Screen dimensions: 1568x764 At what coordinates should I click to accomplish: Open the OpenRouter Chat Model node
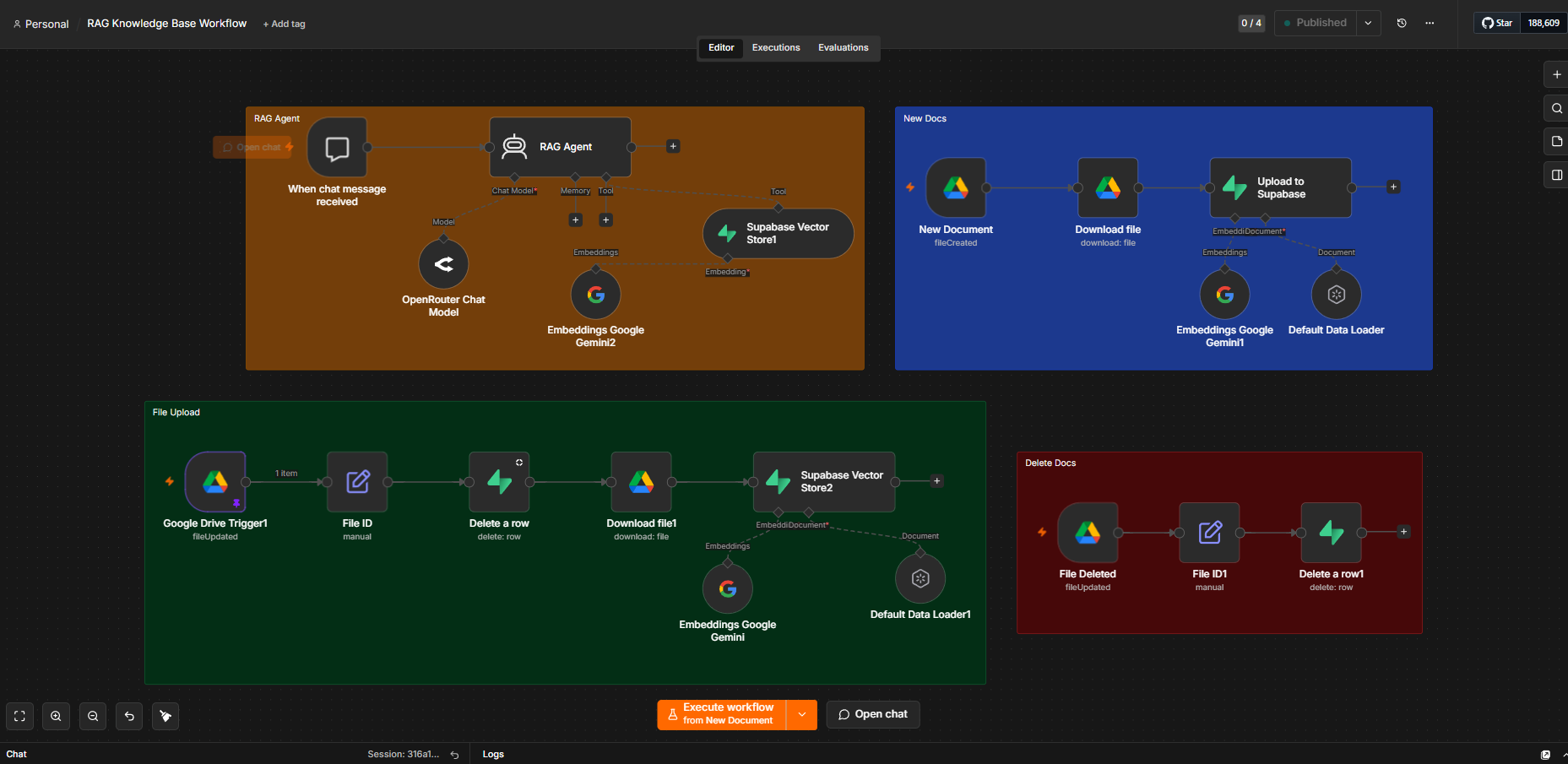click(443, 264)
